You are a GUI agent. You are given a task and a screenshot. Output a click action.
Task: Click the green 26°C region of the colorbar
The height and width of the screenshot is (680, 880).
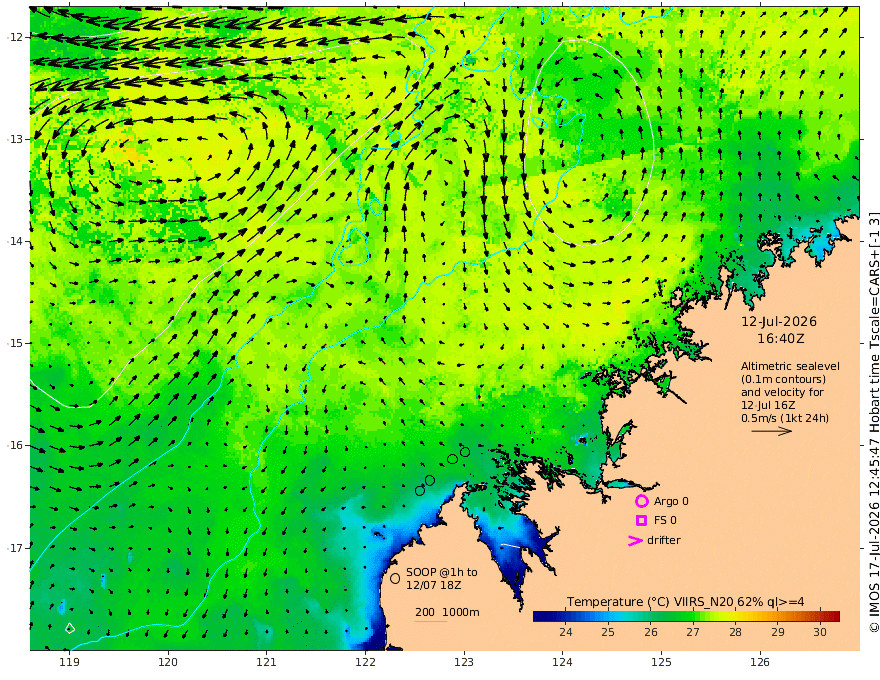pos(650,617)
